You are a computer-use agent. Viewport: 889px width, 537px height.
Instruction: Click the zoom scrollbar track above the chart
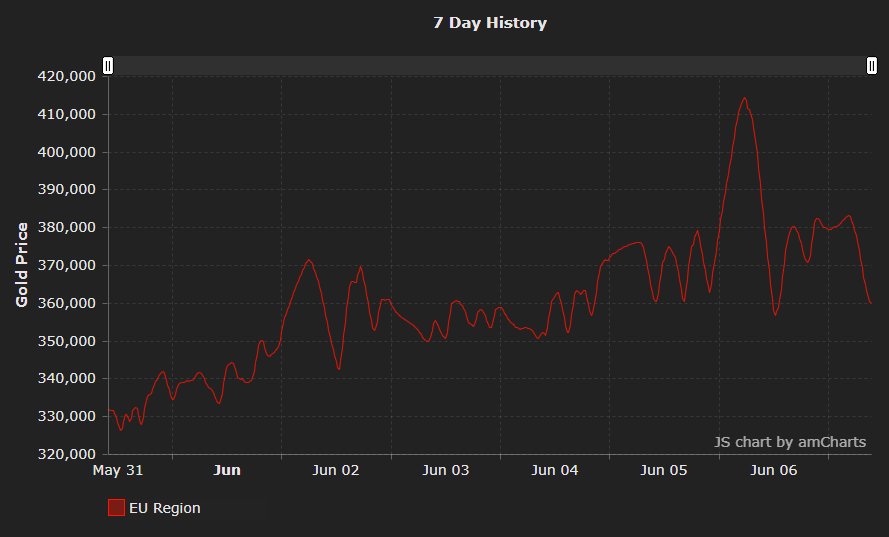pyautogui.click(x=490, y=66)
